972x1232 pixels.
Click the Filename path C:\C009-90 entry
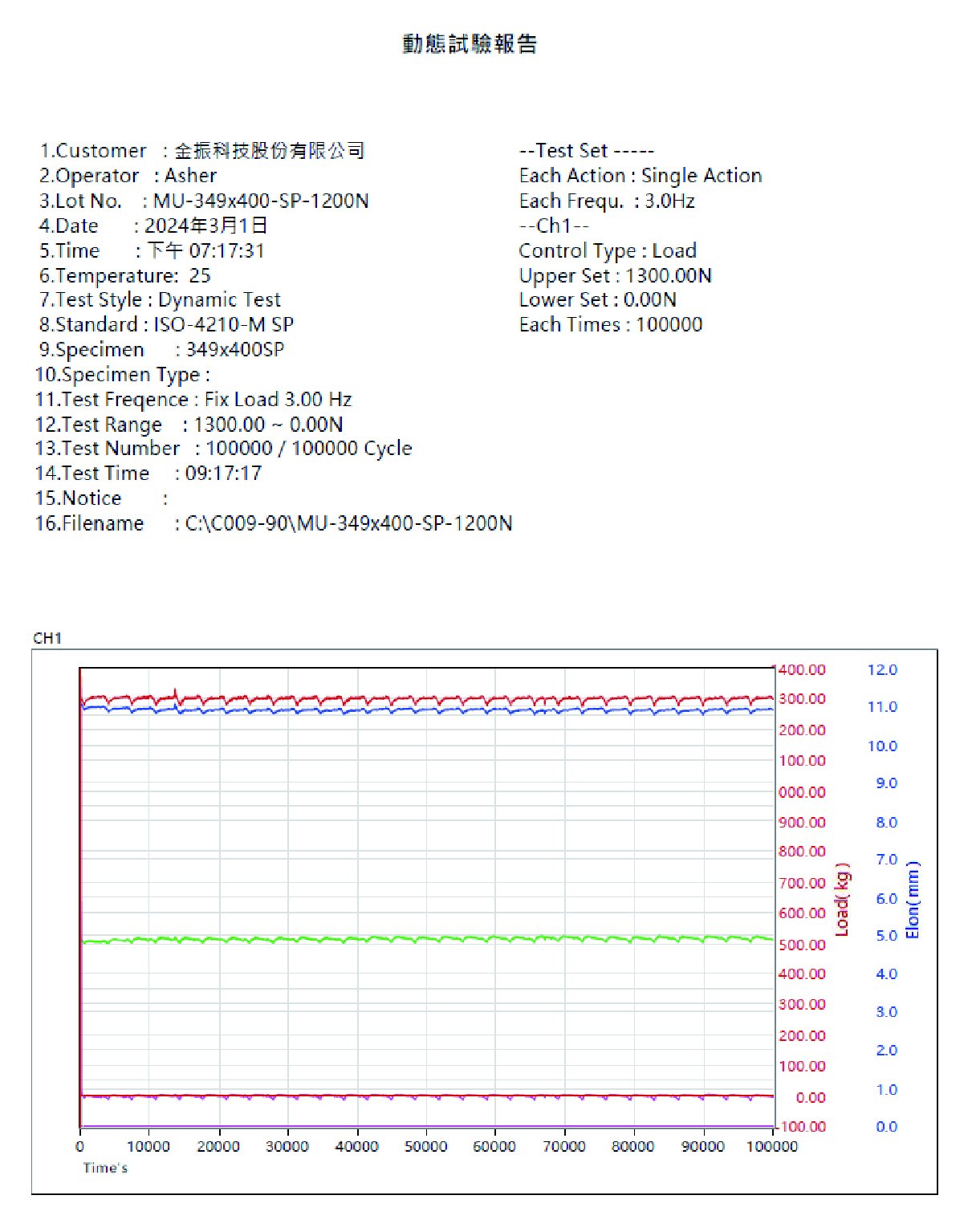(x=348, y=523)
